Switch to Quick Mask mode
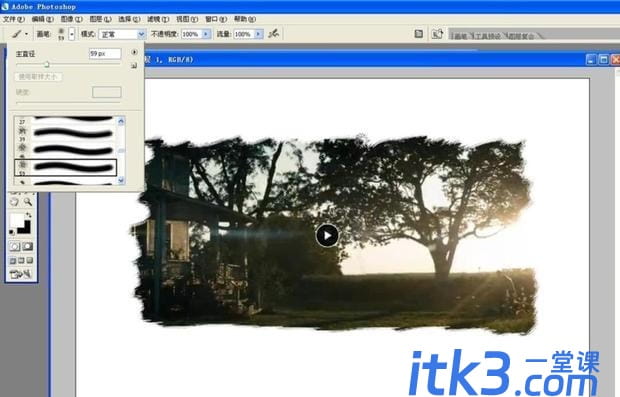The image size is (620, 397). [x=27, y=246]
